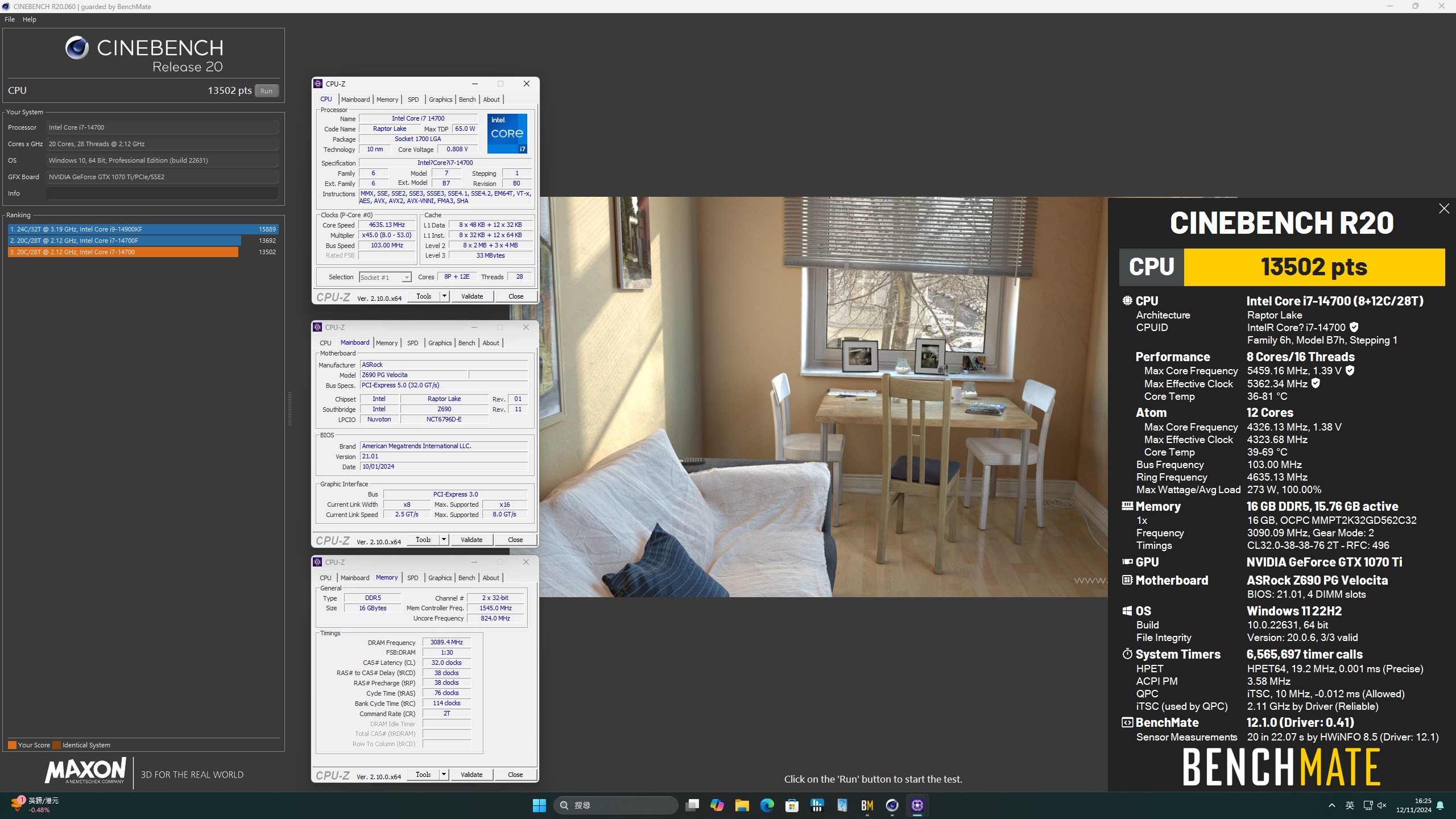Click the CPU-Z chip icon in the CPU tab window title bar
Viewport: 1456px width, 819px height.
coord(318,84)
